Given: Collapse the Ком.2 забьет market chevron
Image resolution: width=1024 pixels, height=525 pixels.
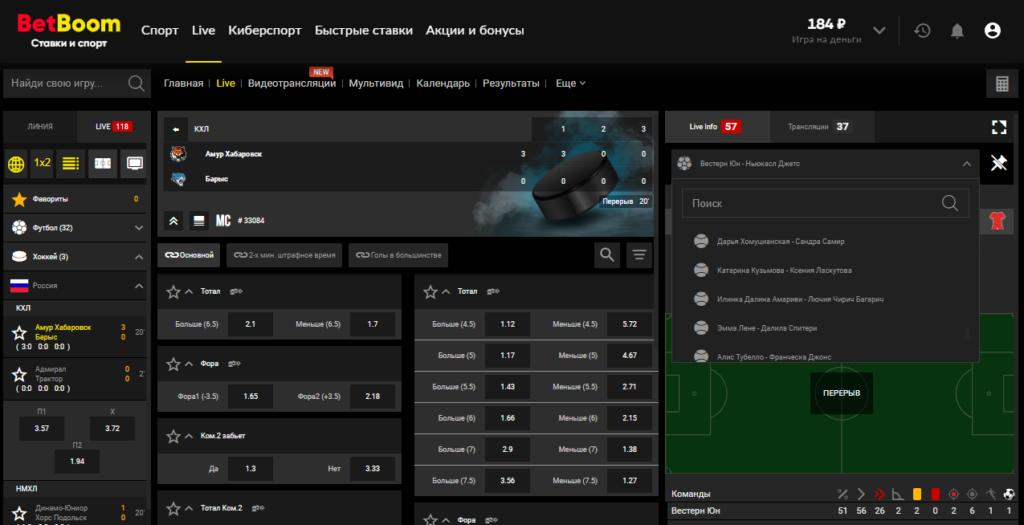Looking at the screenshot, I should point(189,436).
